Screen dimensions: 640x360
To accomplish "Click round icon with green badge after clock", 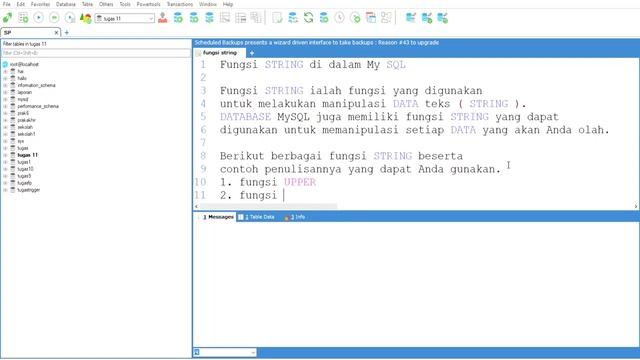I will [x=355, y=18].
